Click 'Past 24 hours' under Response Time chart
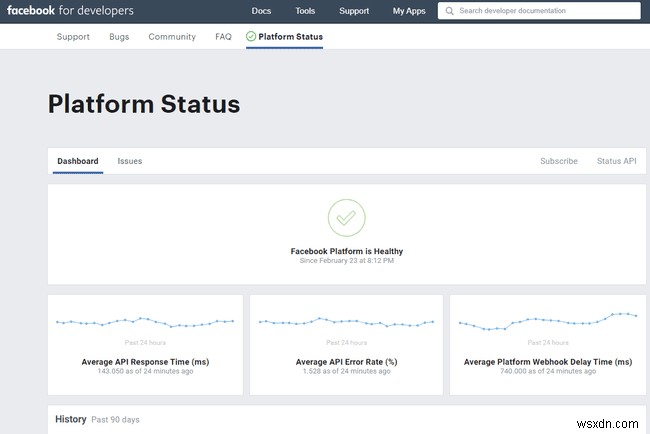 click(145, 342)
